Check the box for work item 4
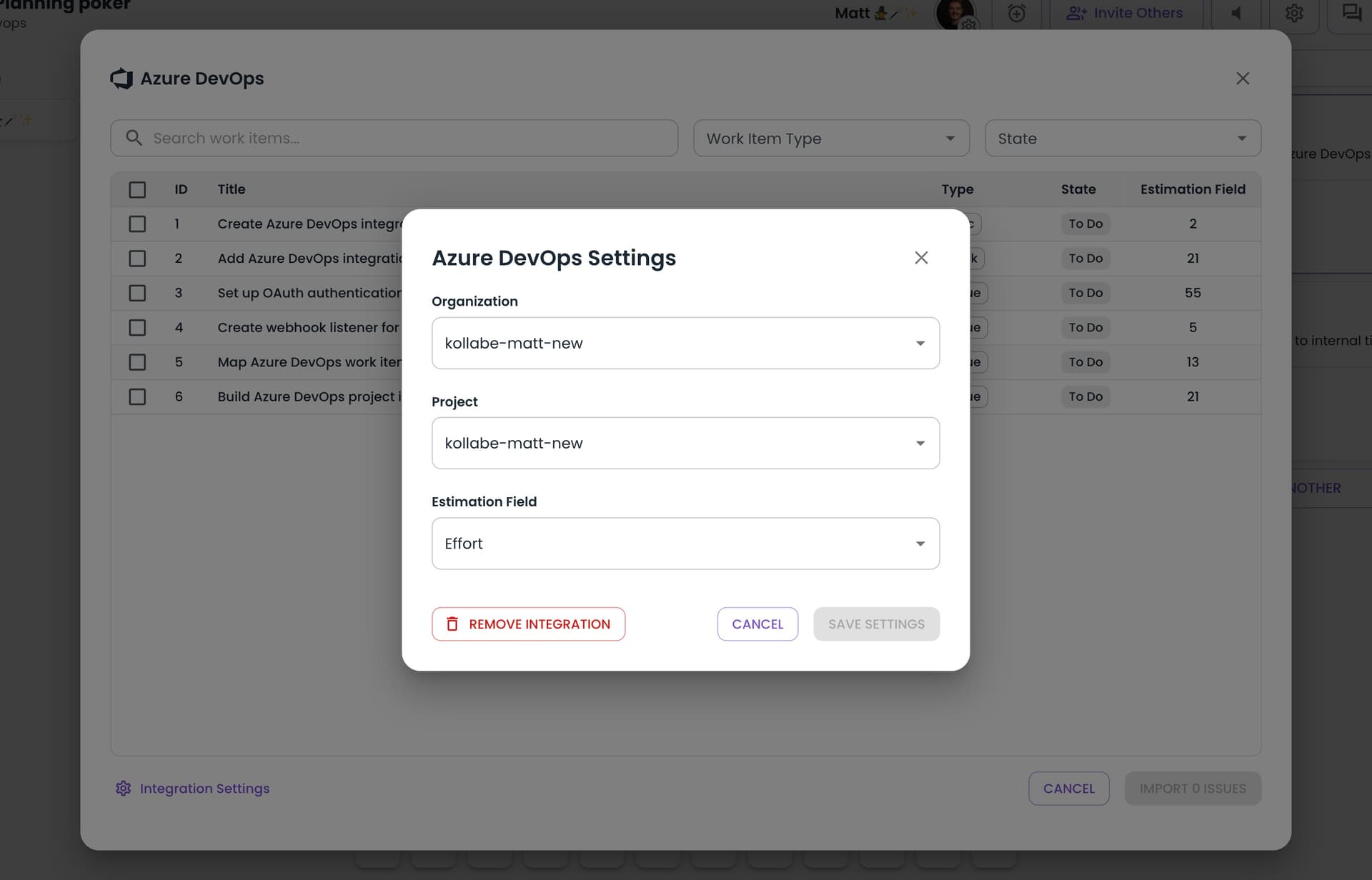The image size is (1372, 880). tap(137, 328)
